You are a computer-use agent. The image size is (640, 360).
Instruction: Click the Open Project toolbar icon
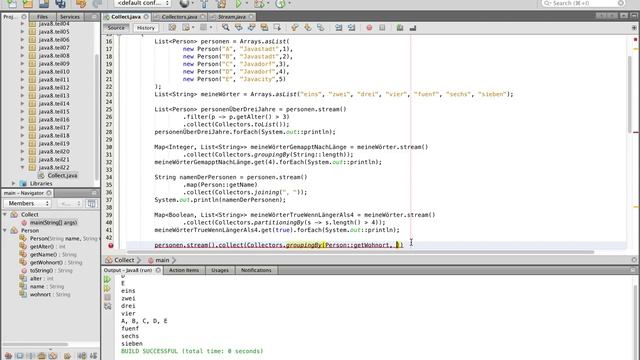click(44, 4)
